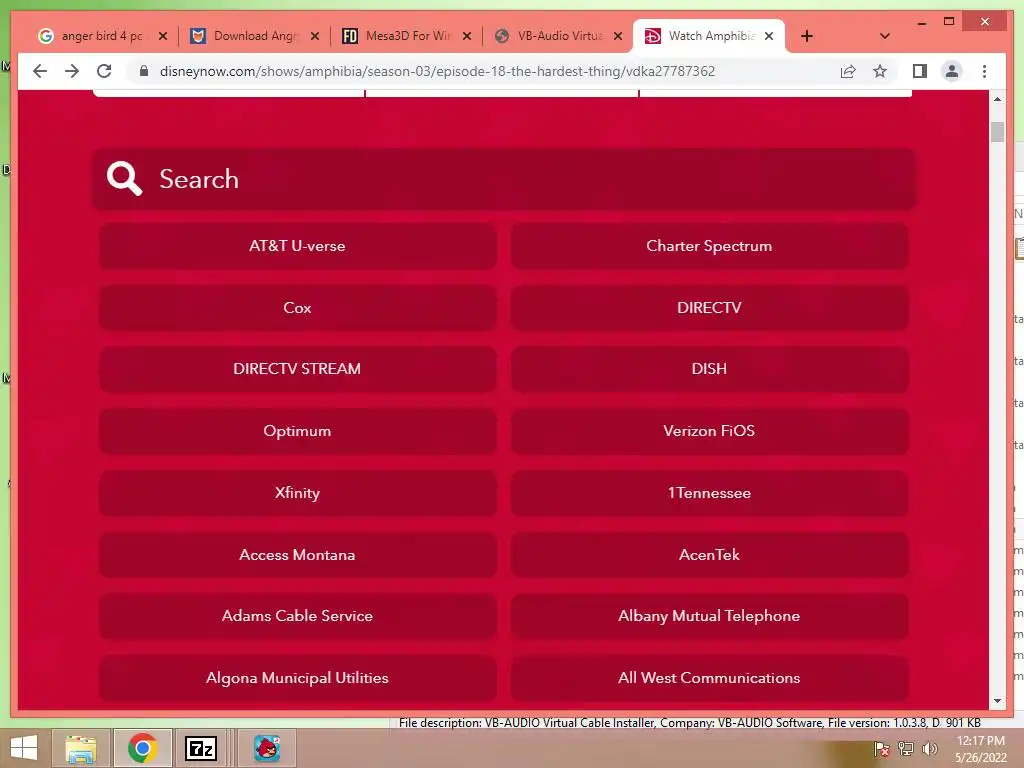Pick Verizon FiOS provider
This screenshot has width=1024, height=768.
coord(709,431)
